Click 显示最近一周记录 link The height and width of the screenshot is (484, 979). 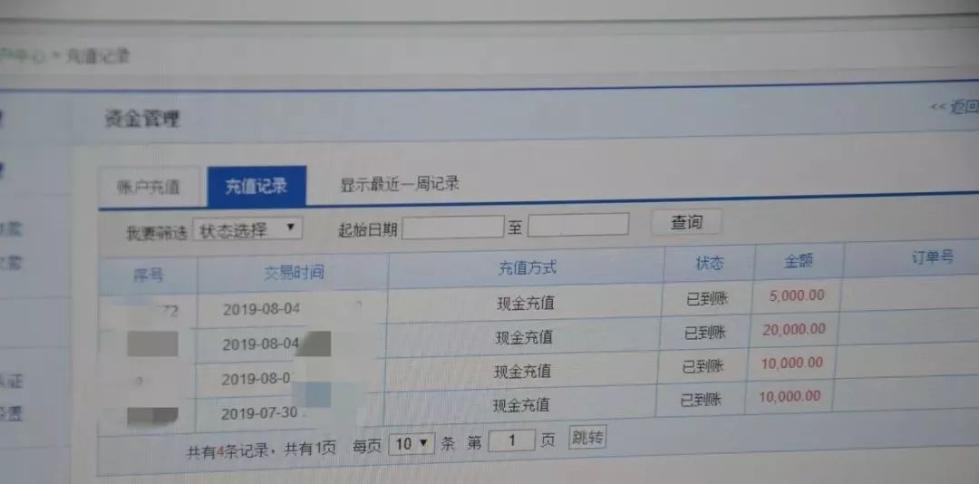click(399, 184)
